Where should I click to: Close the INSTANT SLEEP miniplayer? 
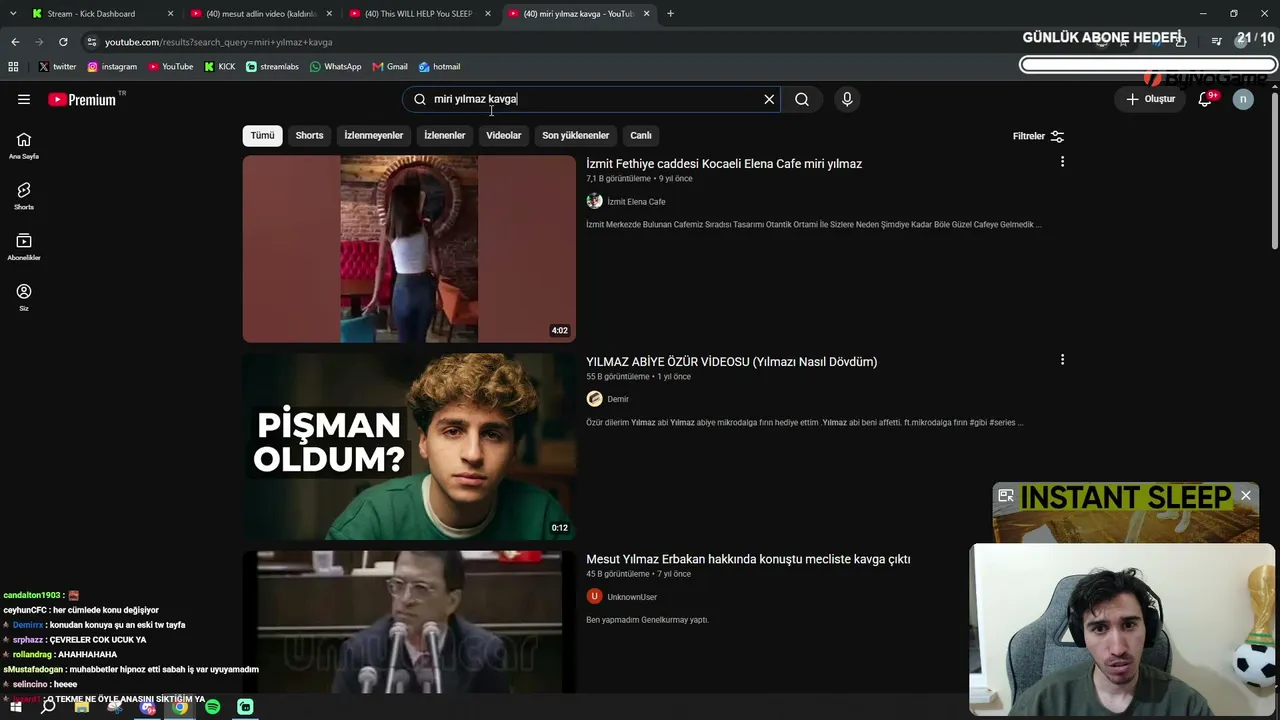(1246, 496)
